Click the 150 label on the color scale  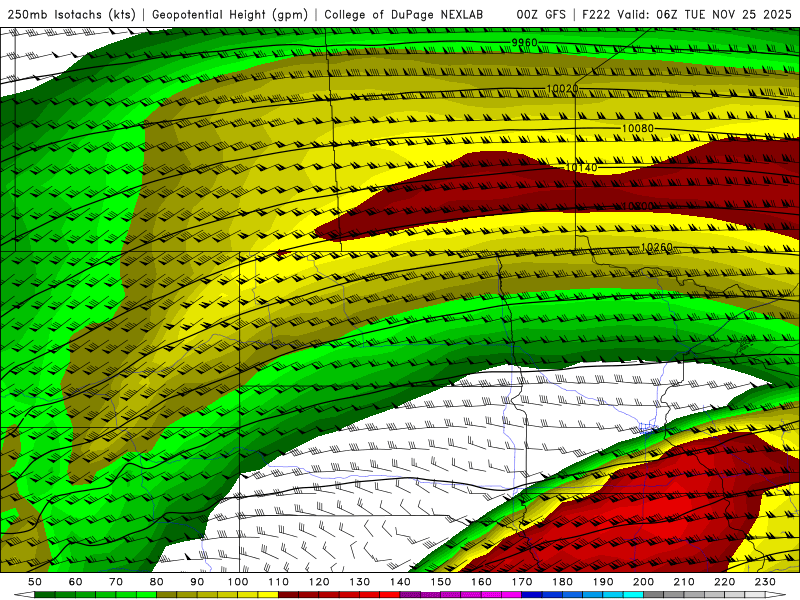(x=441, y=582)
